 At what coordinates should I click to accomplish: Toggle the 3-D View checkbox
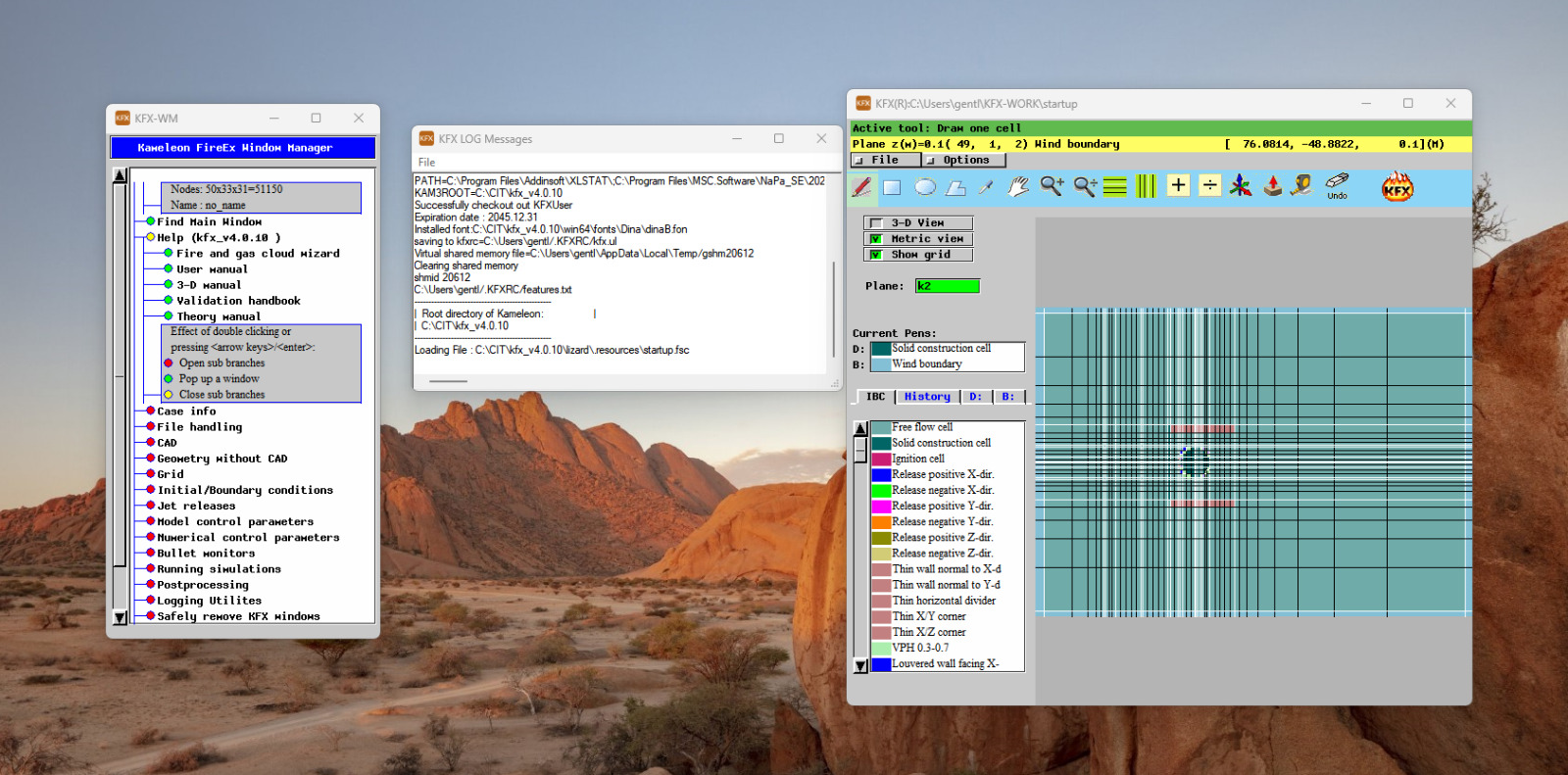[x=876, y=223]
